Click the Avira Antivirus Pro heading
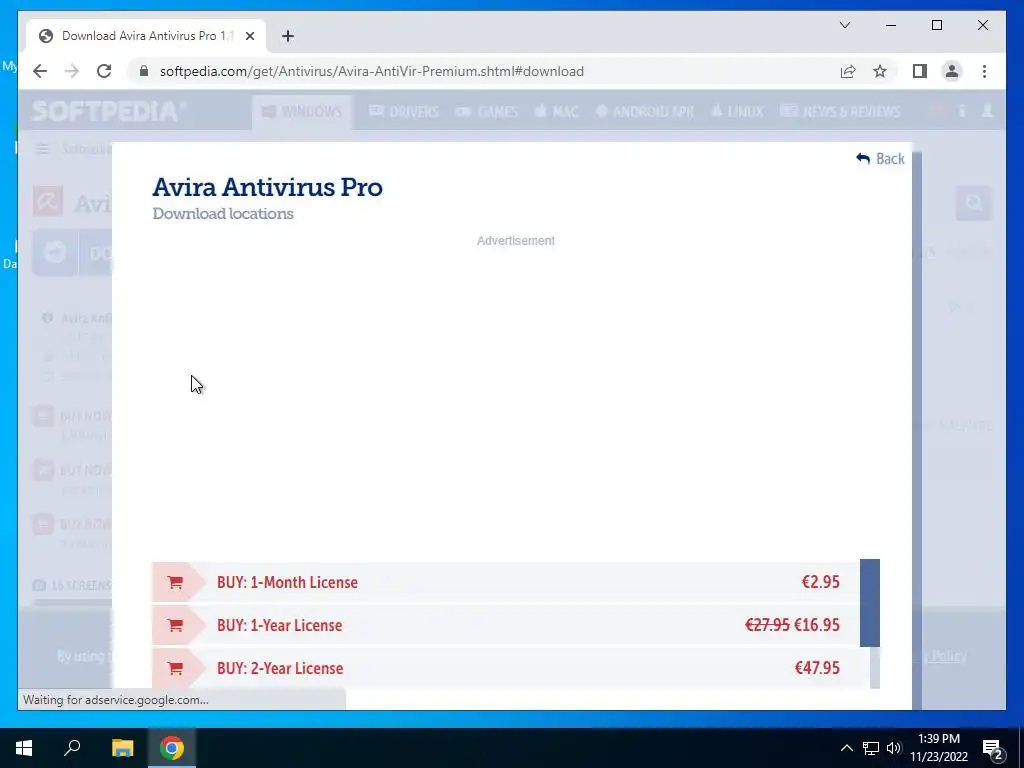Screen dimensions: 1024x768 pos(268,187)
